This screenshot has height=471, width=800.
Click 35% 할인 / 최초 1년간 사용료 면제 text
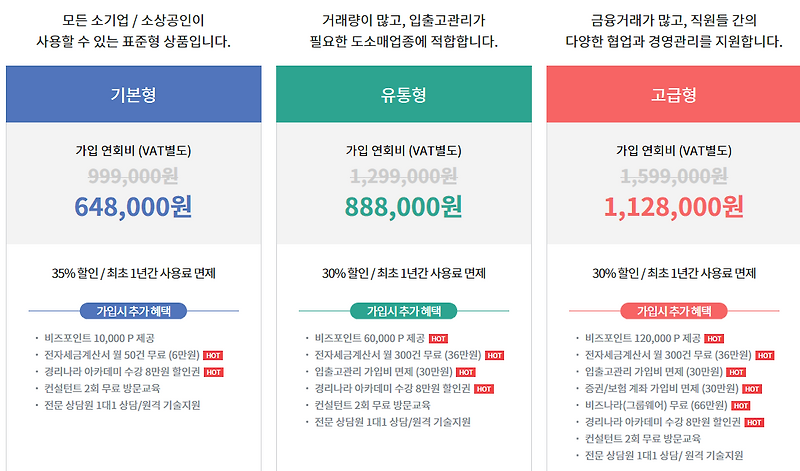134,274
